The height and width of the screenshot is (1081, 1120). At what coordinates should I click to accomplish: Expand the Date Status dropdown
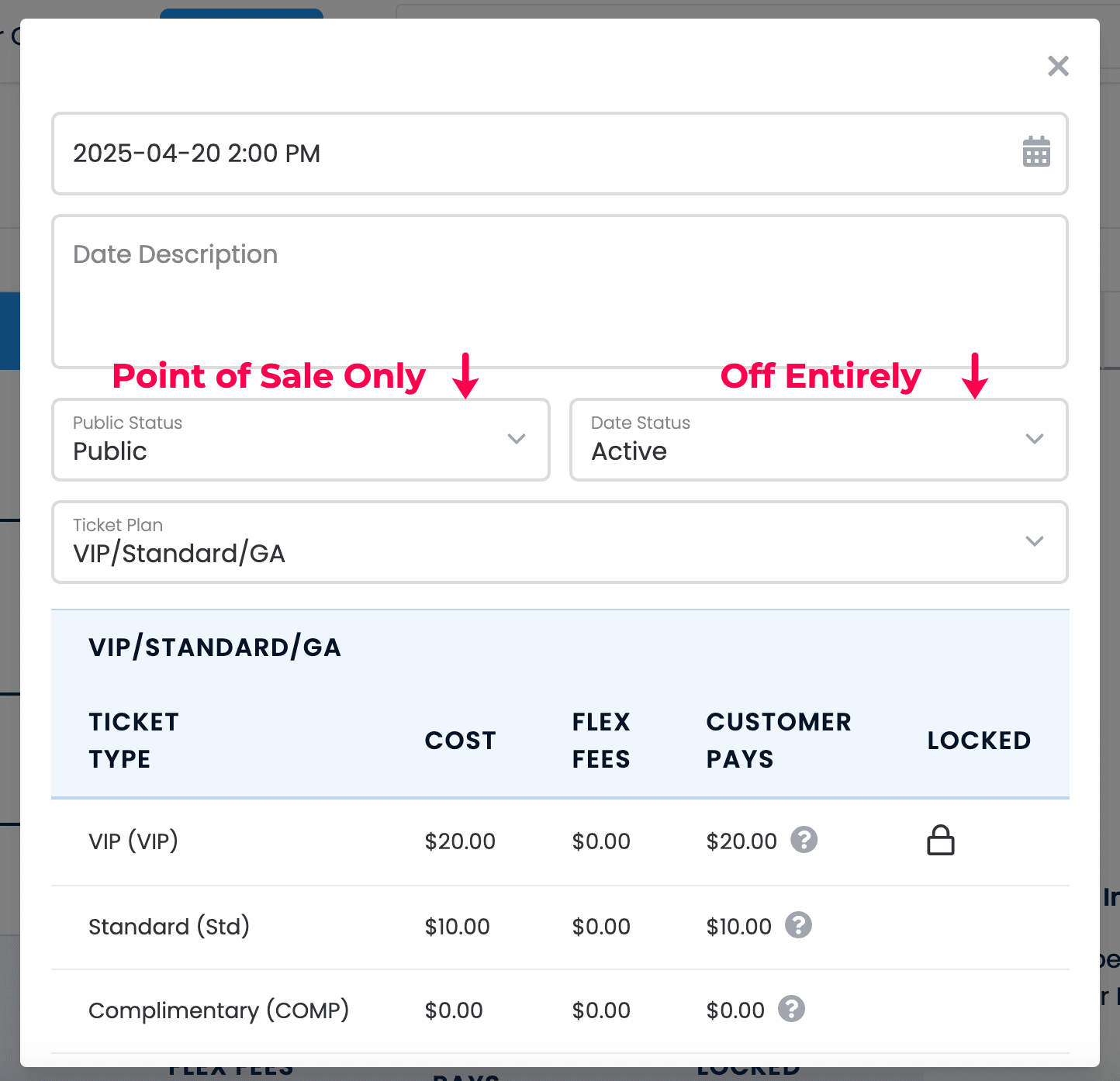tap(819, 440)
